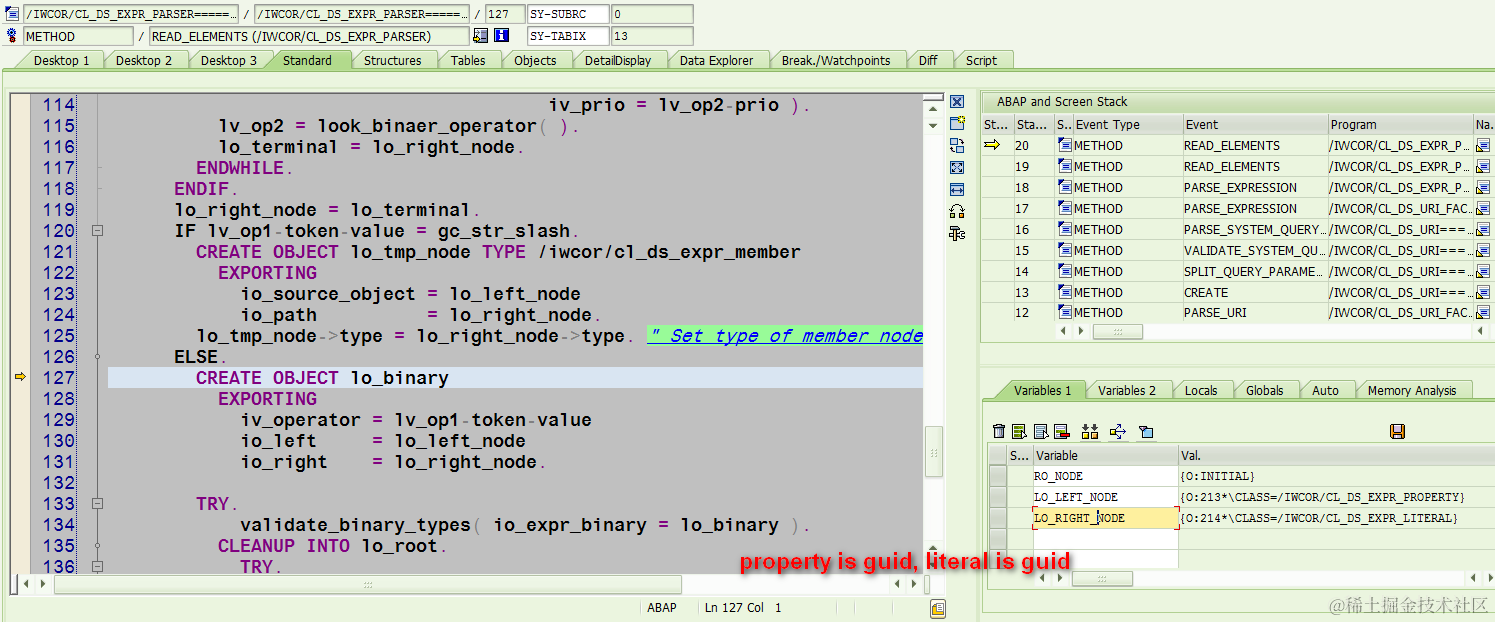Select the DetailDisplay tab

tap(618, 60)
